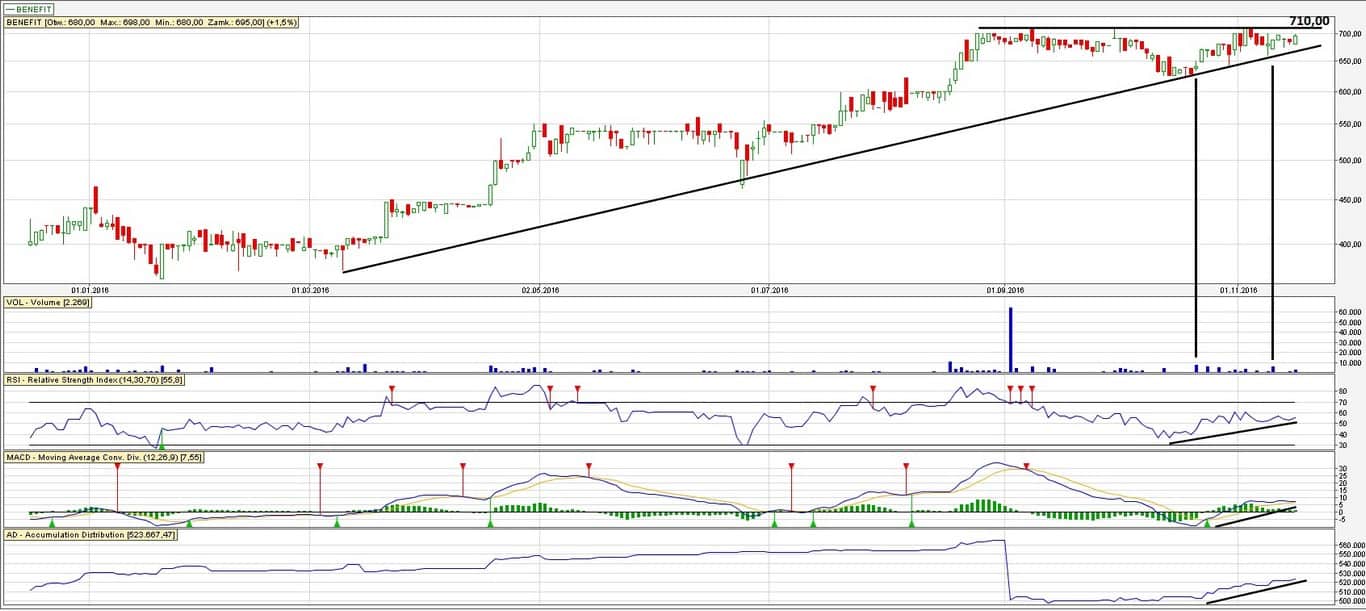Screen dimensions: 1366x611
Task: Click the 710,00 resistance price annotation
Action: point(1308,21)
